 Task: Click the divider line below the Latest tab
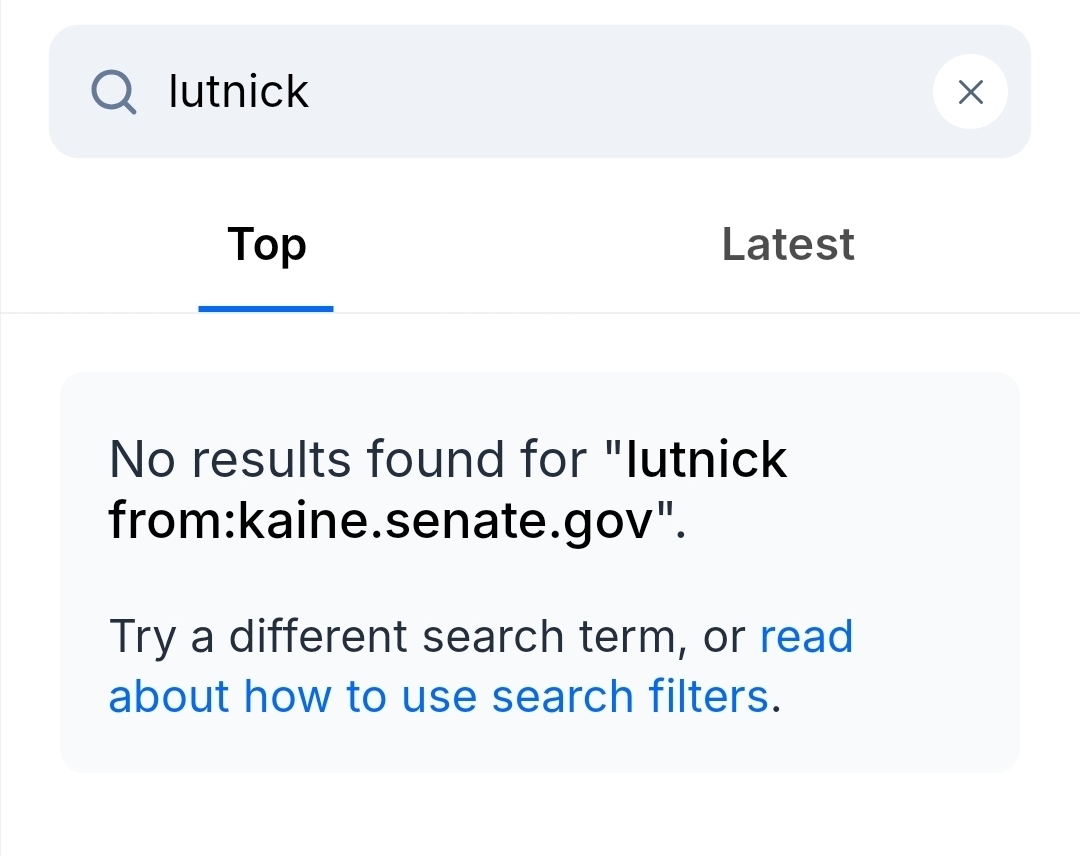tap(788, 313)
